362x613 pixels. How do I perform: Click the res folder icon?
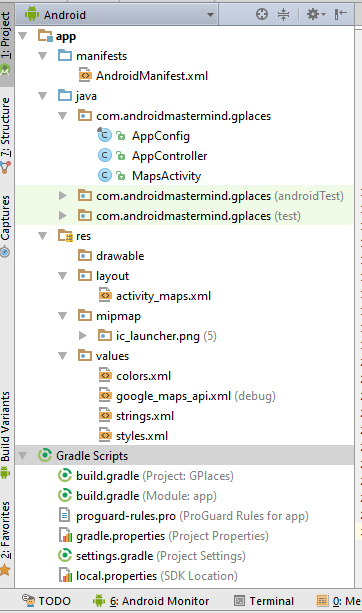click(65, 236)
